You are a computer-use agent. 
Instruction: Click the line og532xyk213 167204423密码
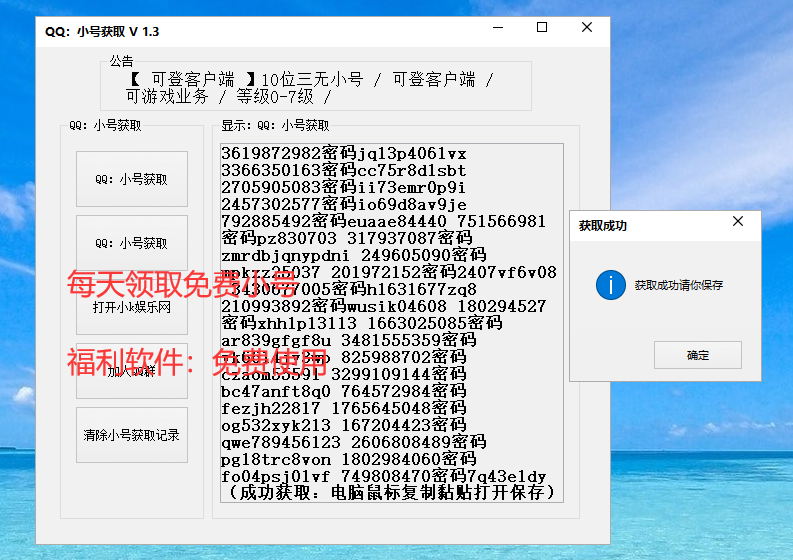click(343, 425)
